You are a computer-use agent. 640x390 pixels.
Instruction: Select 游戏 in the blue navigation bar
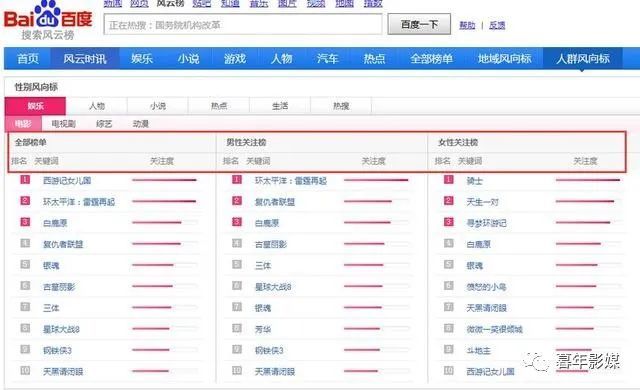pyautogui.click(x=235, y=58)
